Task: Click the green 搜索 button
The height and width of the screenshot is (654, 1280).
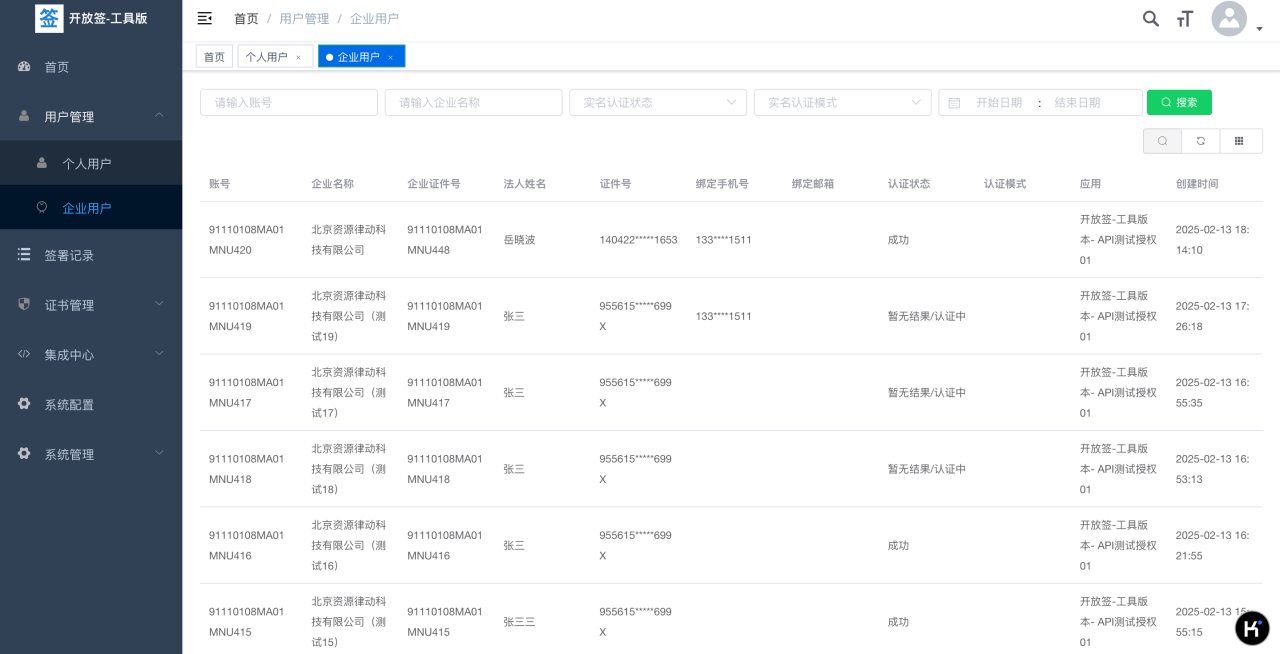Action: pos(1179,102)
